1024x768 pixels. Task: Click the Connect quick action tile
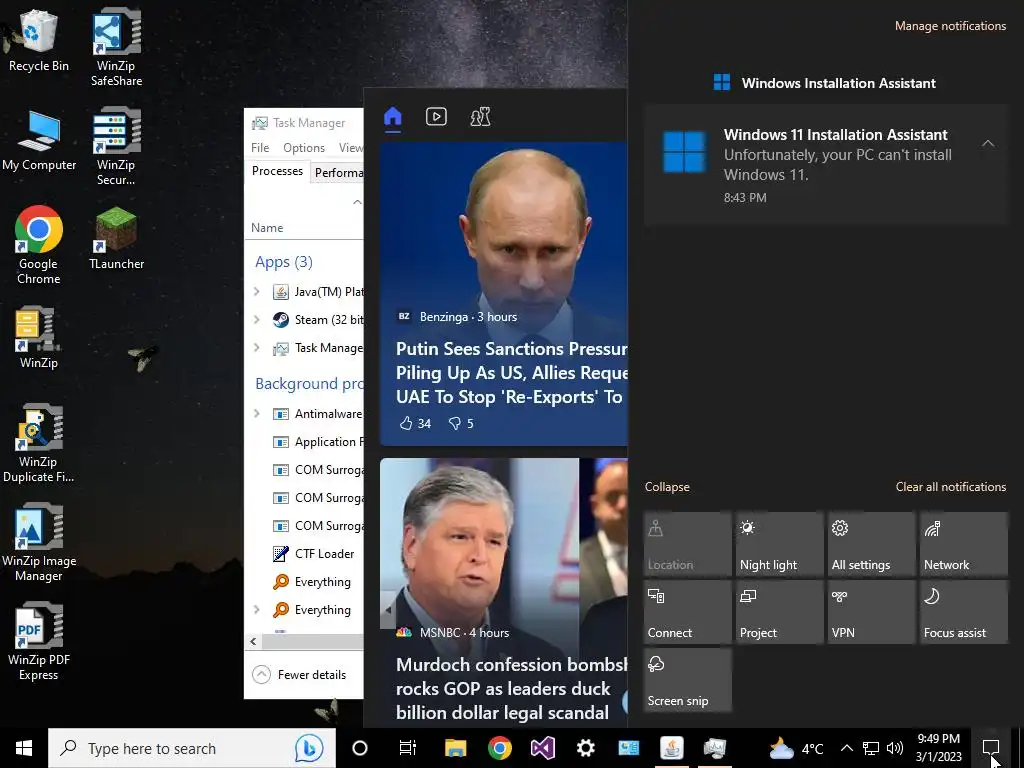click(x=688, y=612)
